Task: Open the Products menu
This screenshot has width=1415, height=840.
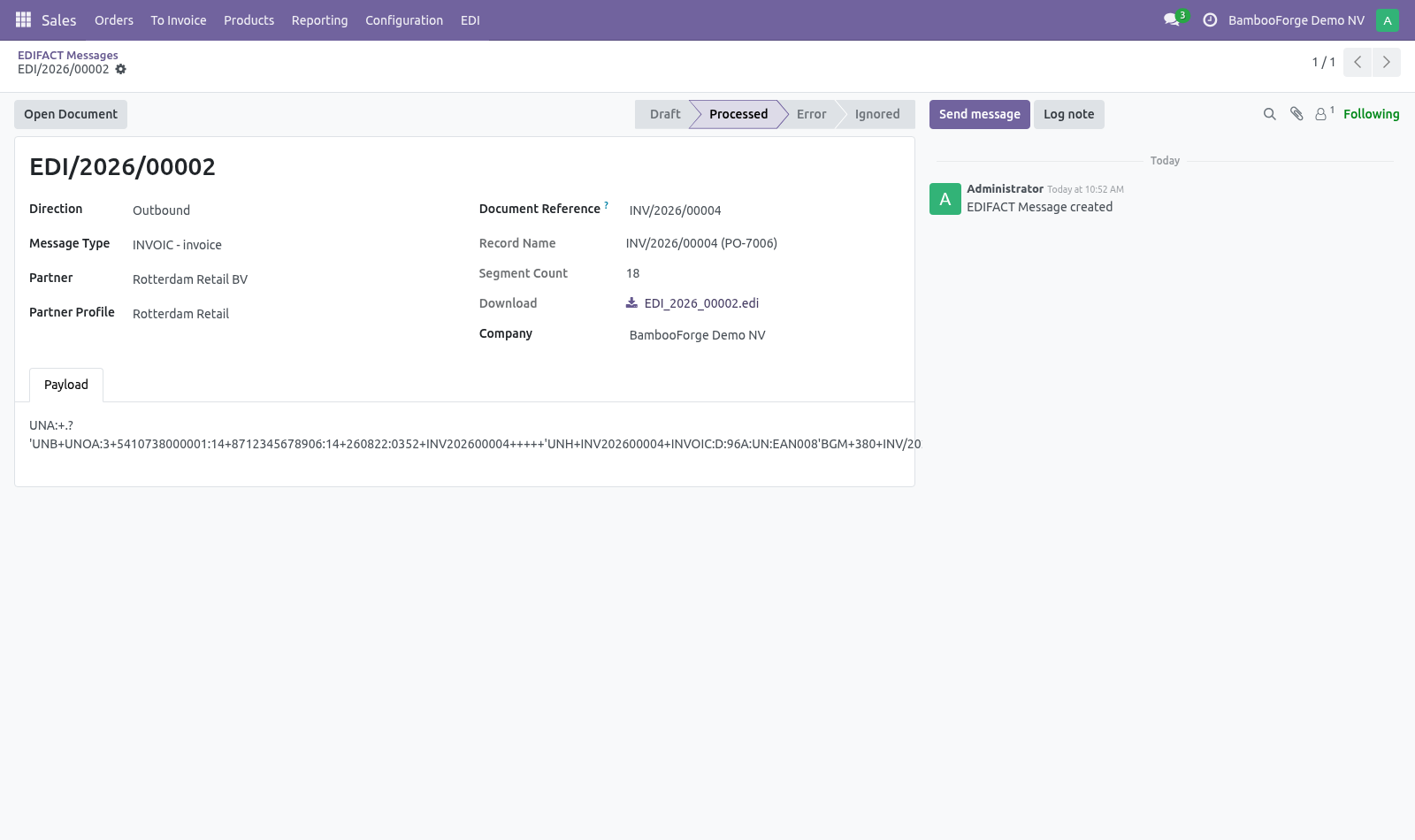Action: pyautogui.click(x=249, y=19)
